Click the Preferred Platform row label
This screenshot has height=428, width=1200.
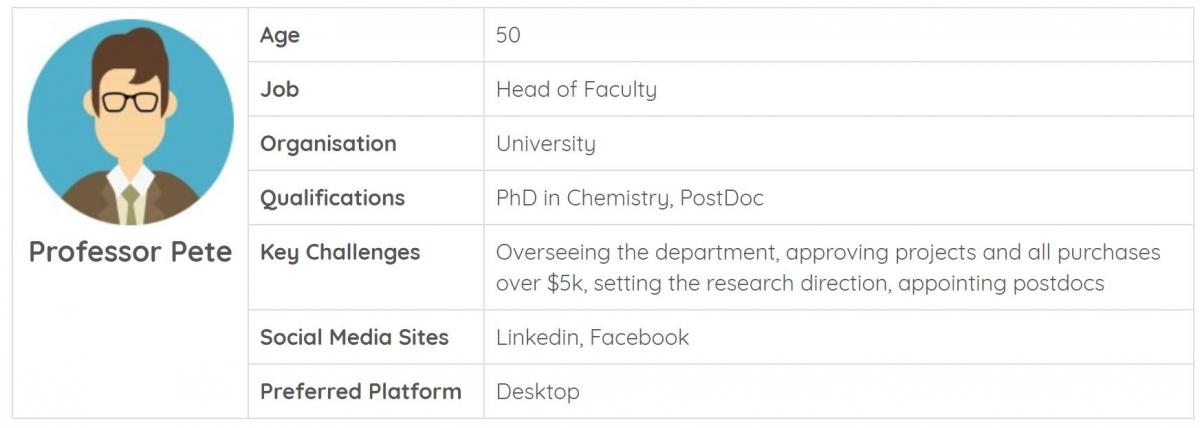click(x=361, y=391)
